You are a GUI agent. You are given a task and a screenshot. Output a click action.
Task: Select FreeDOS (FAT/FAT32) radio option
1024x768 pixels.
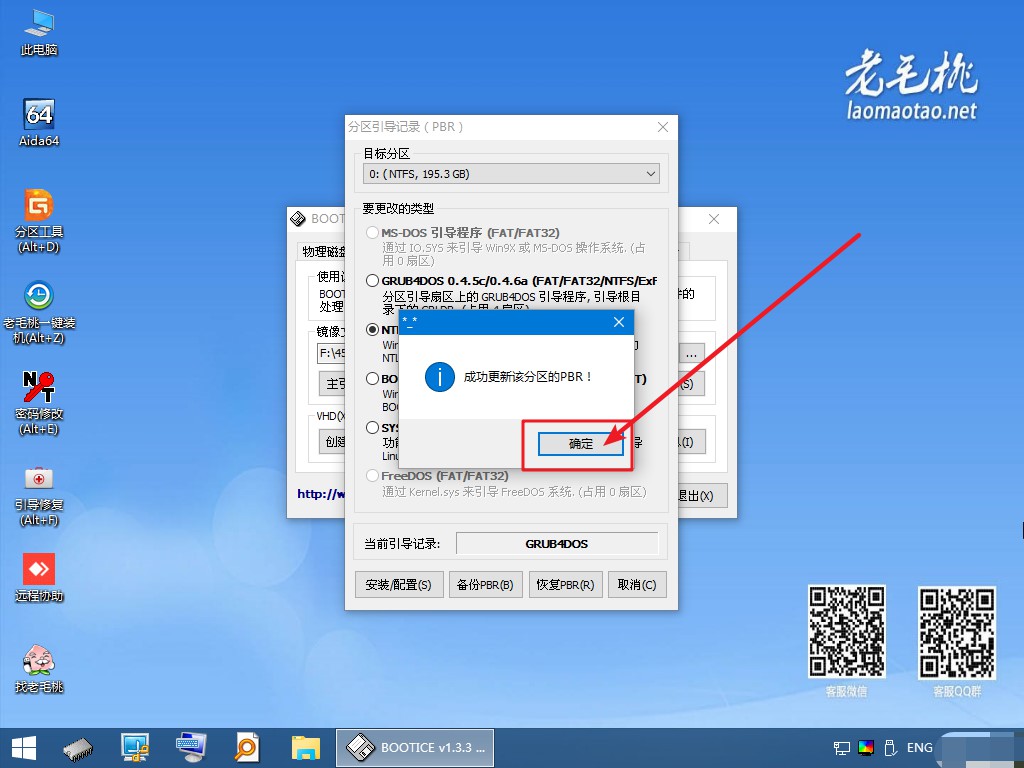[372, 476]
